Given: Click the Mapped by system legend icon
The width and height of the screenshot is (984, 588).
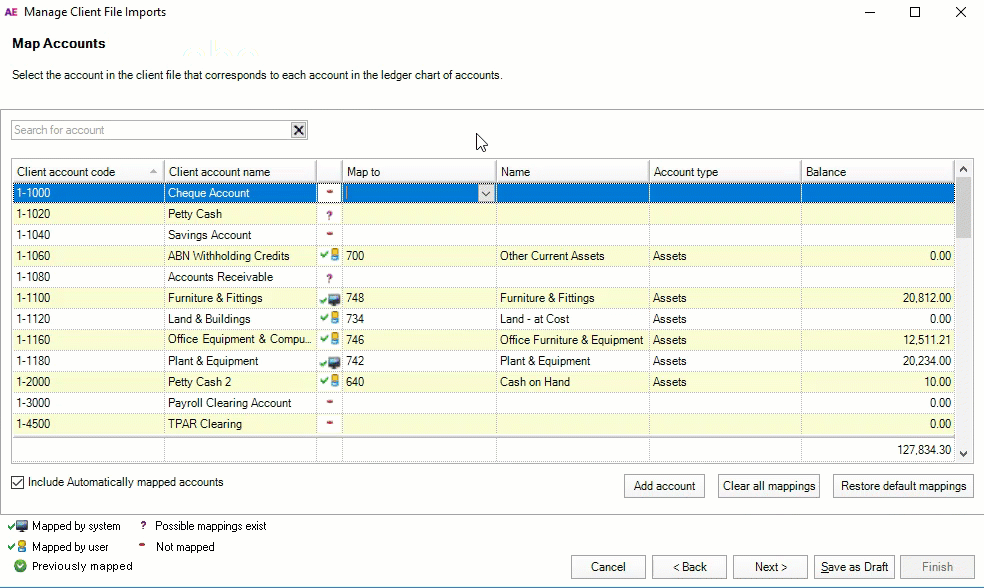Looking at the screenshot, I should (18, 525).
